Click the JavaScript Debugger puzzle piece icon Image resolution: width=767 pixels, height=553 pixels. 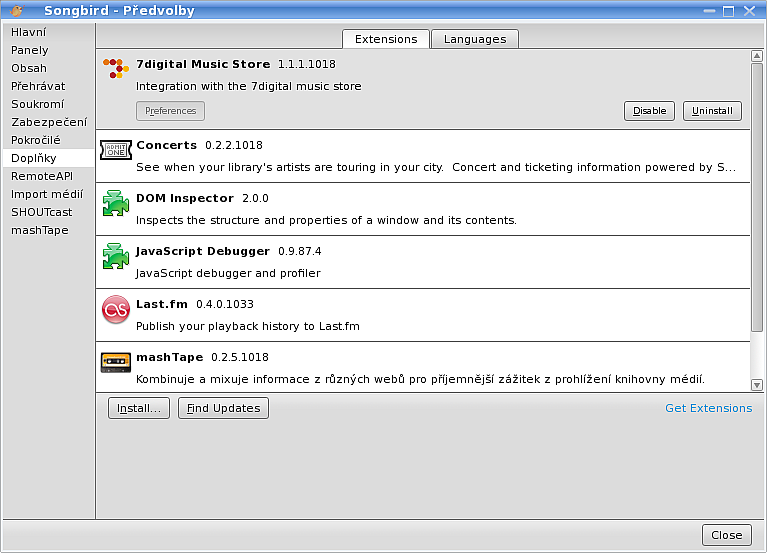click(x=115, y=256)
